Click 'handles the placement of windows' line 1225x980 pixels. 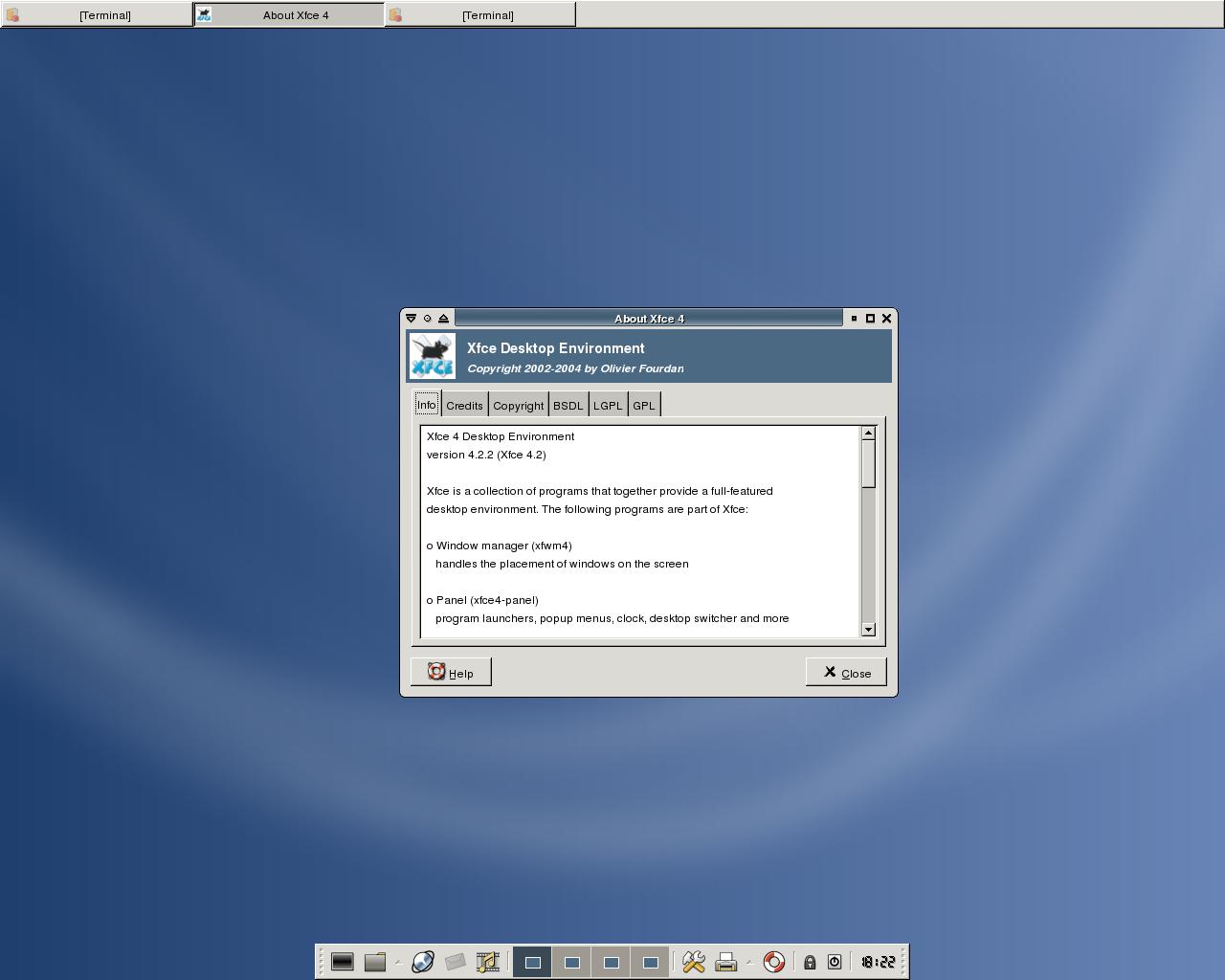coord(562,564)
